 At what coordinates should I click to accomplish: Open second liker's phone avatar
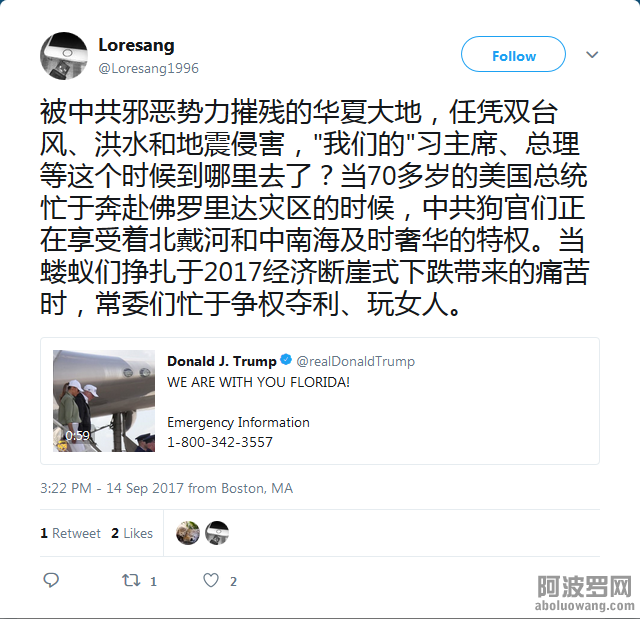click(x=217, y=533)
